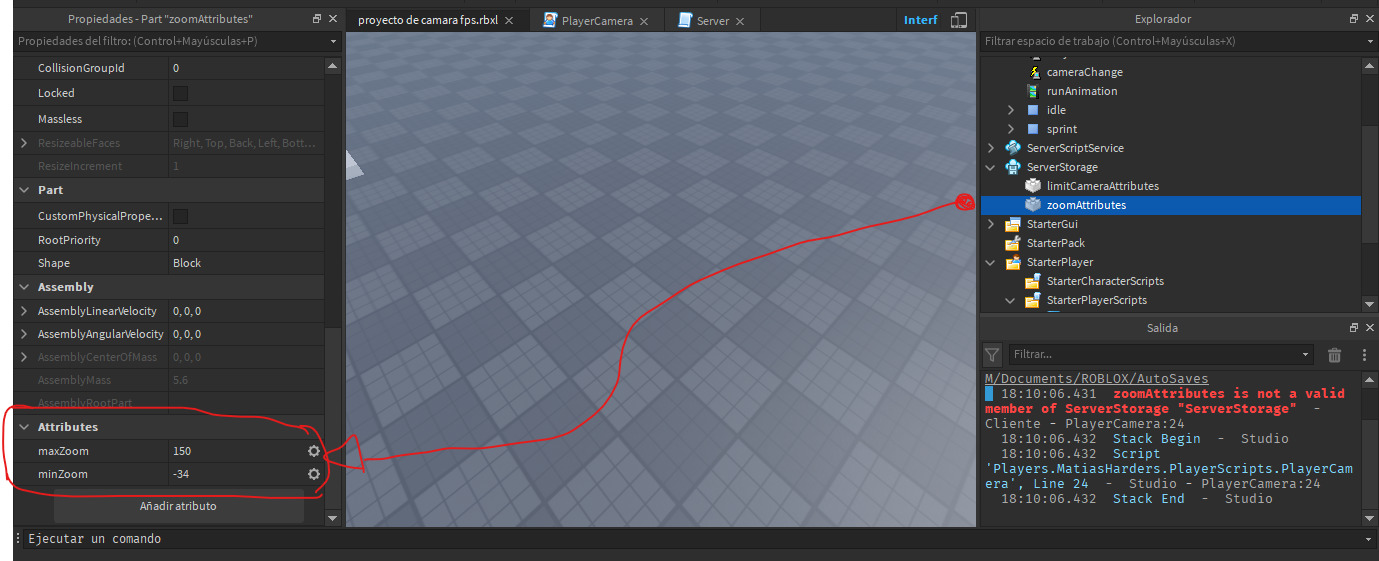Screen dimensions: 1379x561
Task: Close the proyecto de camara fps.rbxl tab
Action: pos(509,21)
